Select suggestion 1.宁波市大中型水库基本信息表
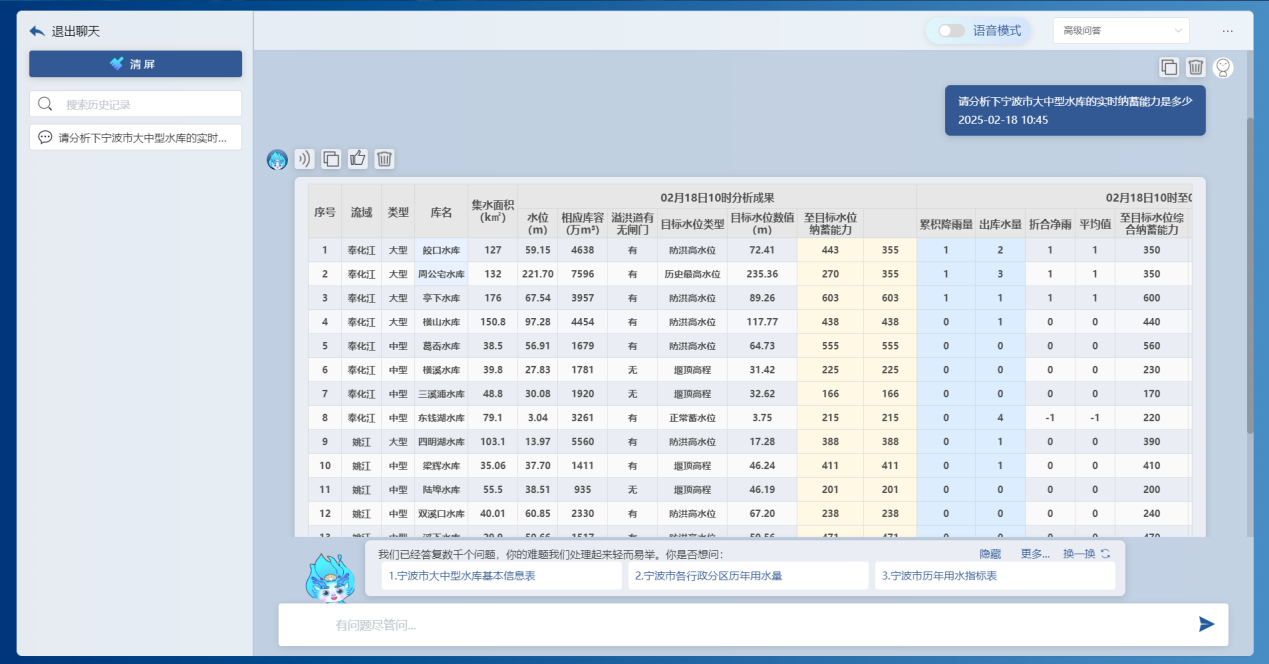This screenshot has height=664, width=1269. click(x=502, y=576)
